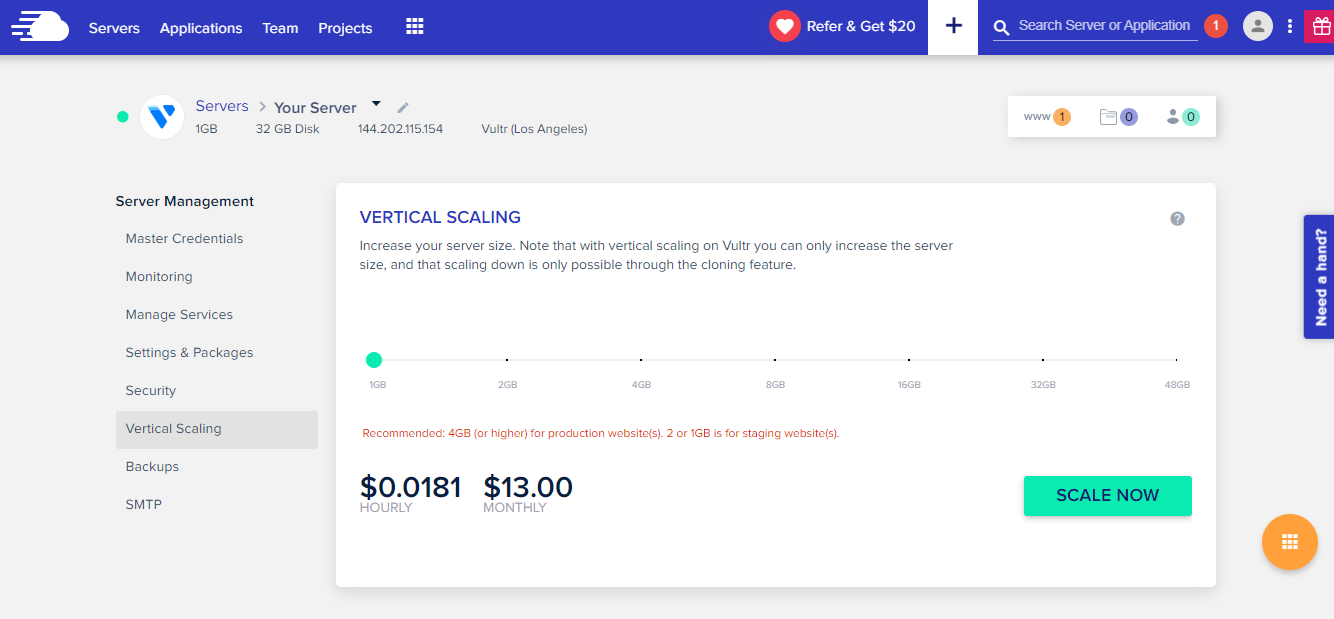The width and height of the screenshot is (1334, 619).
Task: Expand the Your Server dropdown arrow
Action: tap(377, 103)
